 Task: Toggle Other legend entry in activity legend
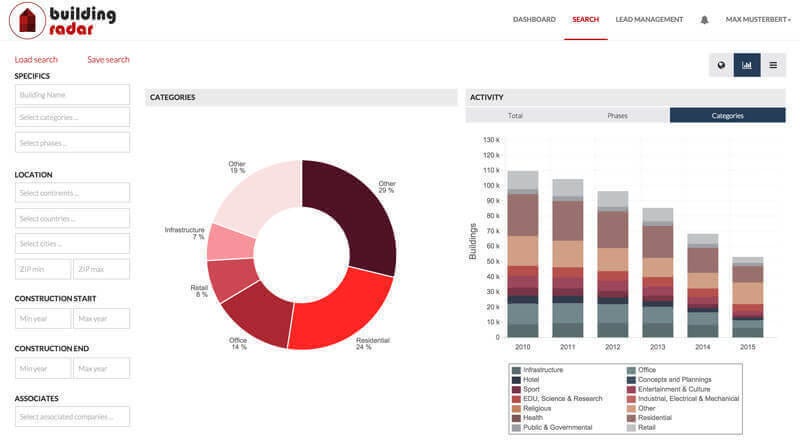click(x=641, y=408)
